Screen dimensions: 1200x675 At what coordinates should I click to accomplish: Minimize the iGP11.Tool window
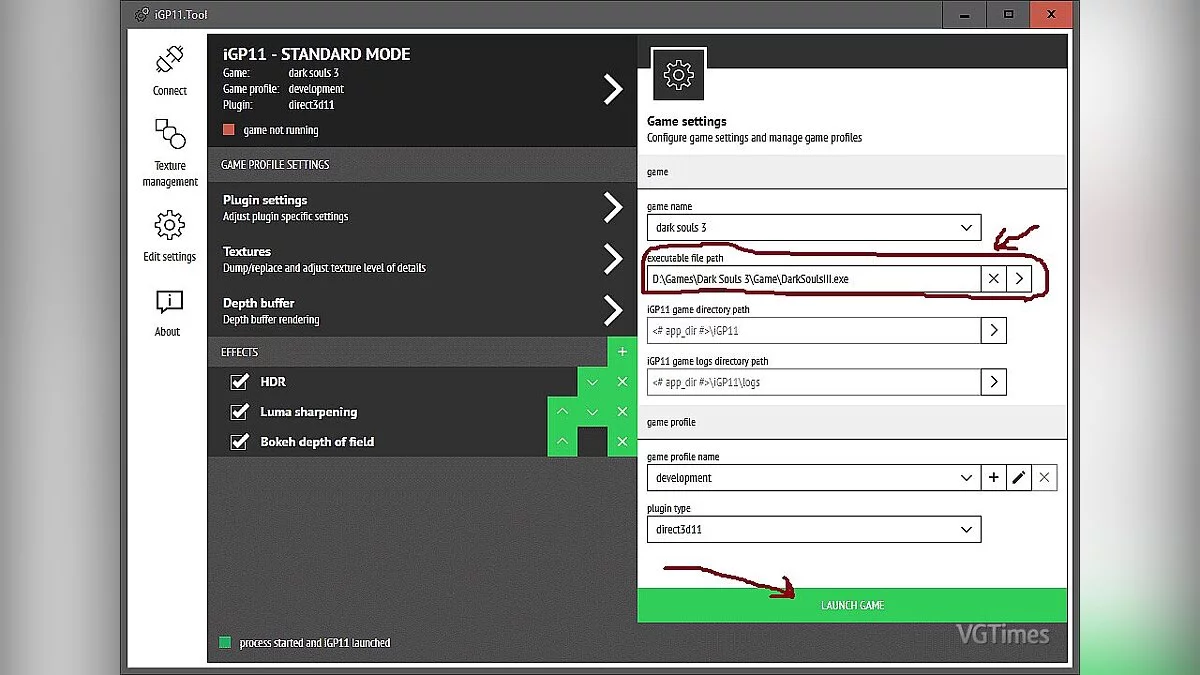click(x=965, y=14)
